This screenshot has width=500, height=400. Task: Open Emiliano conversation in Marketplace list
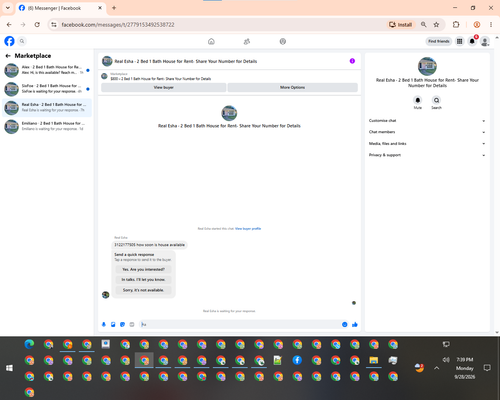pos(47,126)
